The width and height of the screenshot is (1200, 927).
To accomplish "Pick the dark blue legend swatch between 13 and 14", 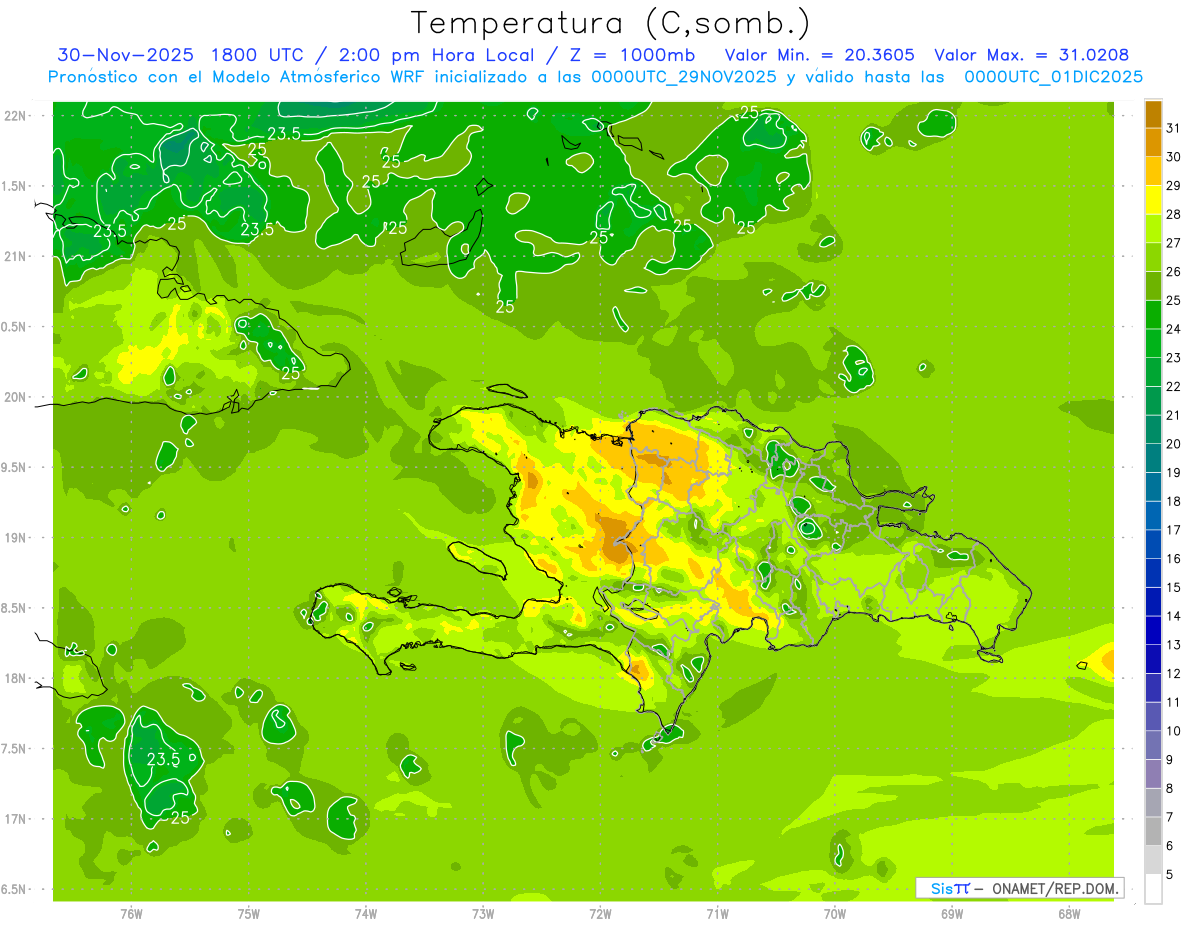I will click(1153, 631).
